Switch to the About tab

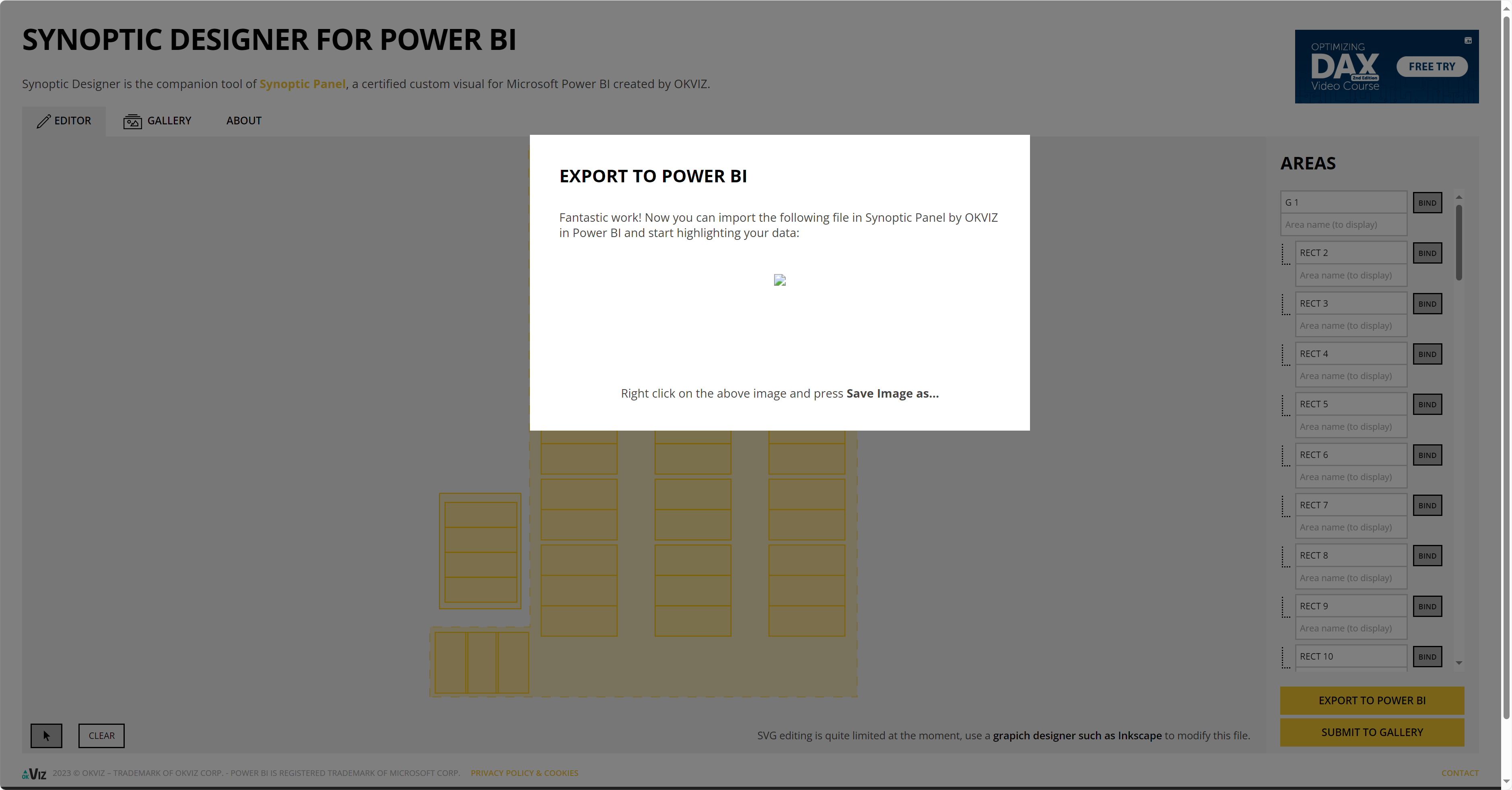tap(243, 121)
